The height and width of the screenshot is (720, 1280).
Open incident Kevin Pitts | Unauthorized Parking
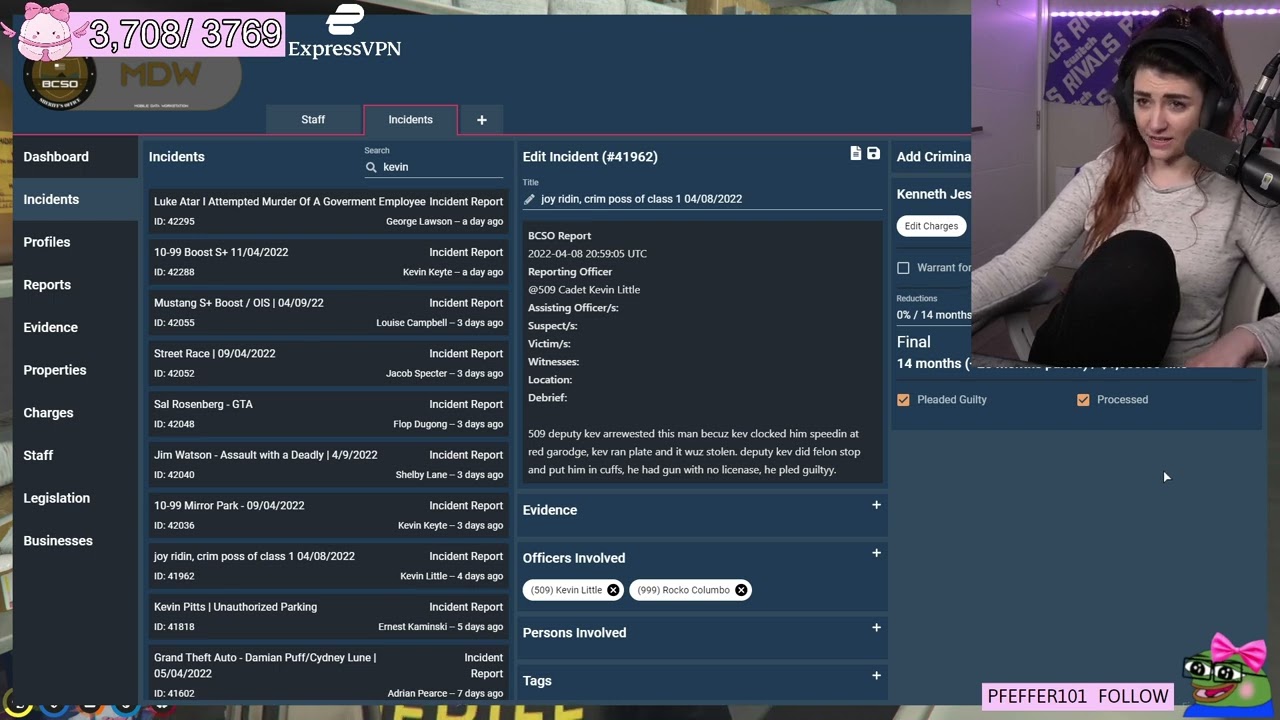point(328,617)
